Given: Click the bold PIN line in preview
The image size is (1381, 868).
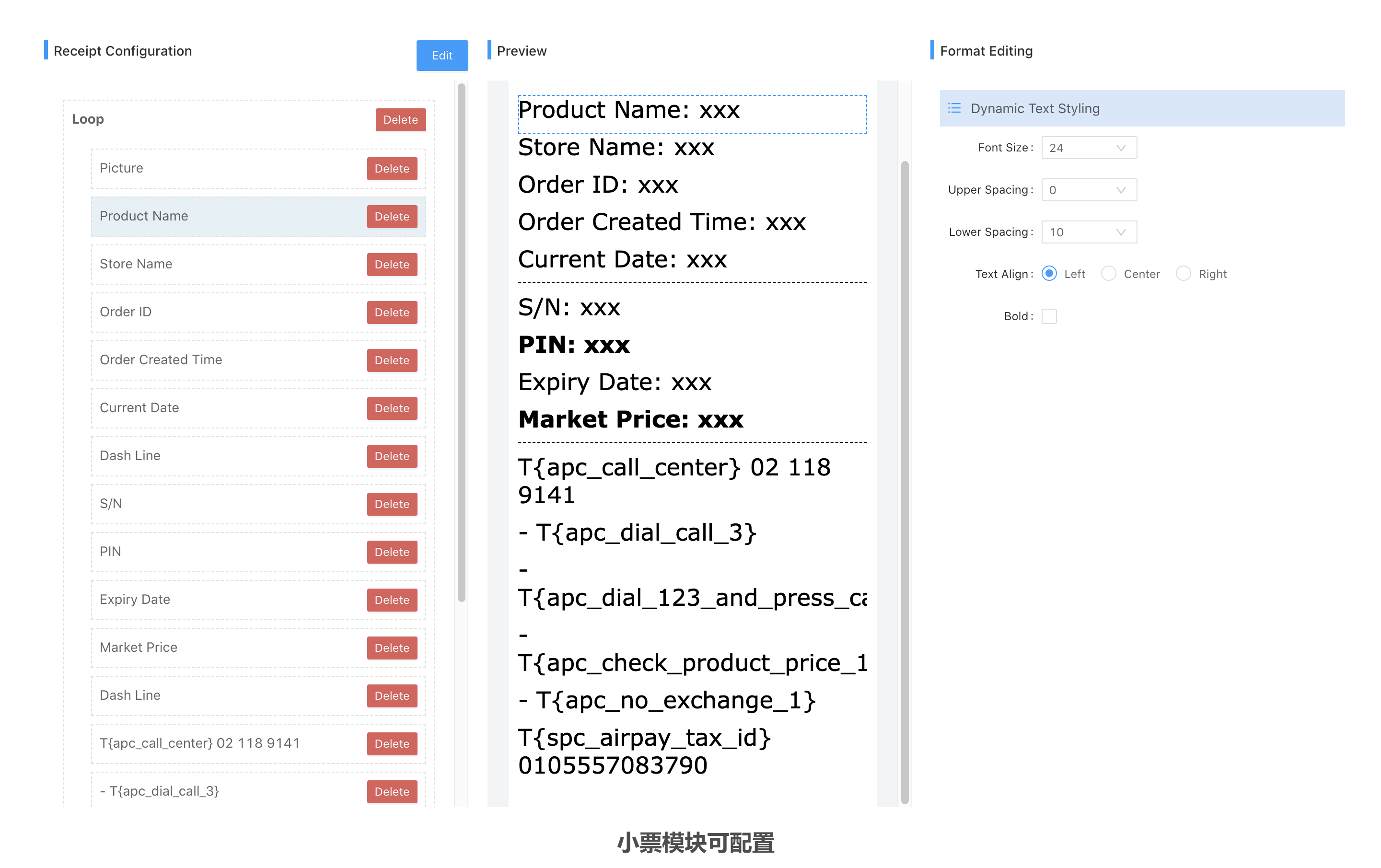Looking at the screenshot, I should pos(573,345).
